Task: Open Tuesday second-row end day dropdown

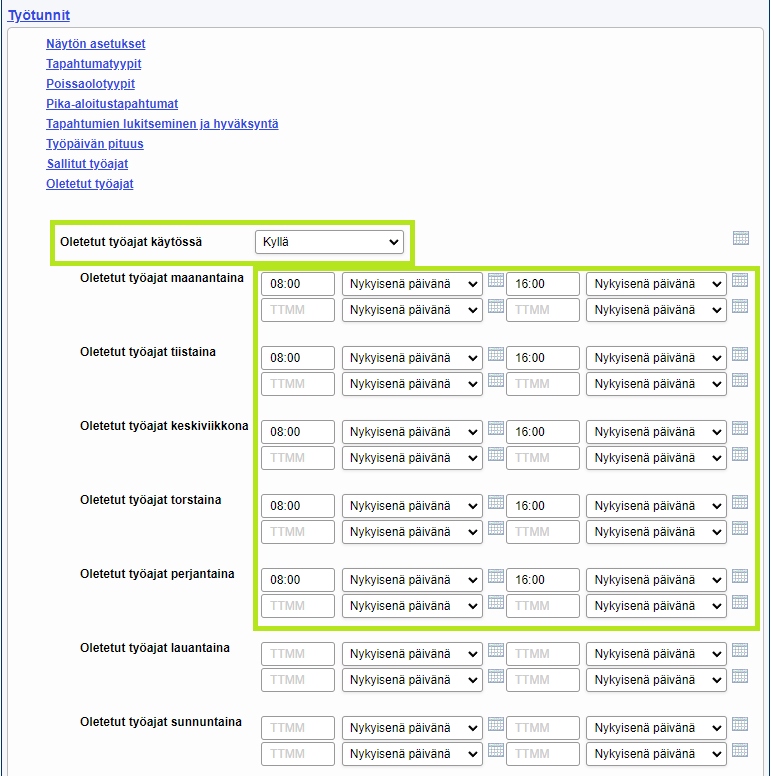Action: click(656, 384)
